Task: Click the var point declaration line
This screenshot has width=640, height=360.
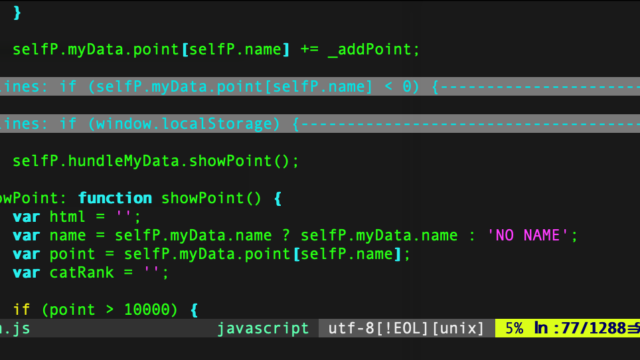Action: [x=211, y=254]
